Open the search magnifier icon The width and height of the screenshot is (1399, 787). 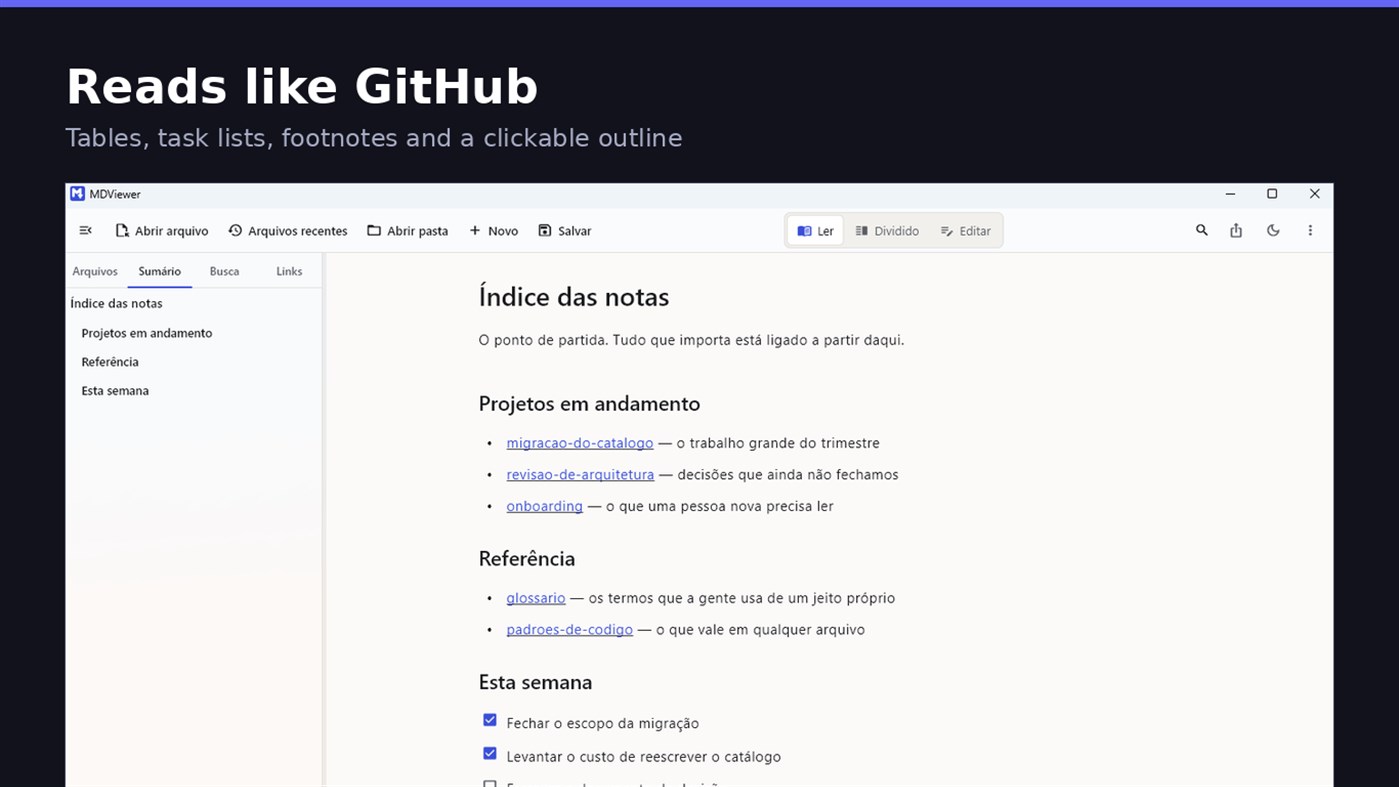(x=1202, y=231)
